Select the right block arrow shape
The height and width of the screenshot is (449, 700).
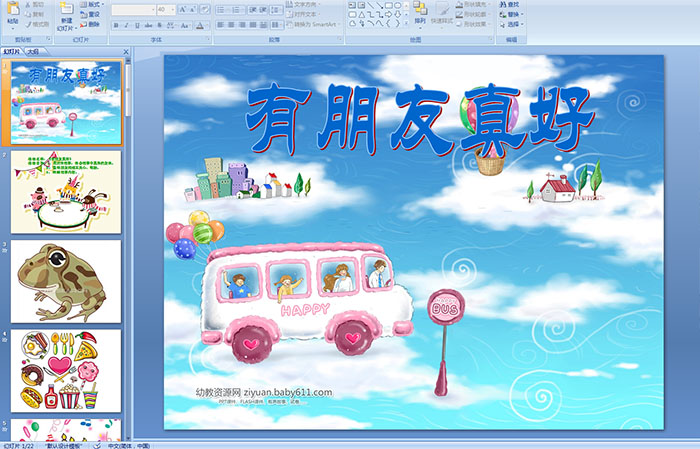[388, 15]
